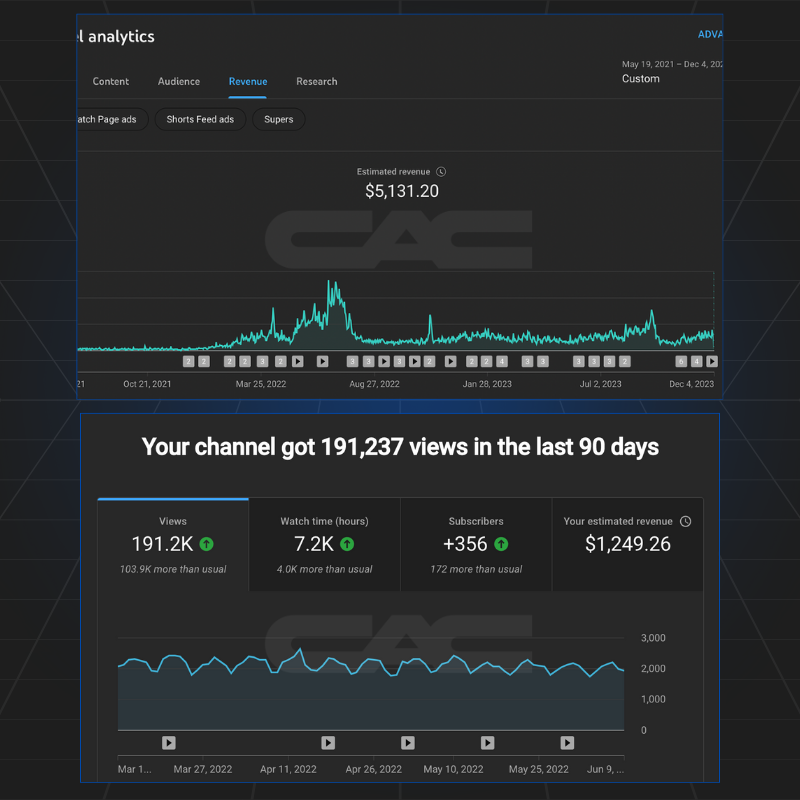This screenshot has width=800, height=800.
Task: Click the first 2 marker in revenue timeline
Action: pos(188,361)
